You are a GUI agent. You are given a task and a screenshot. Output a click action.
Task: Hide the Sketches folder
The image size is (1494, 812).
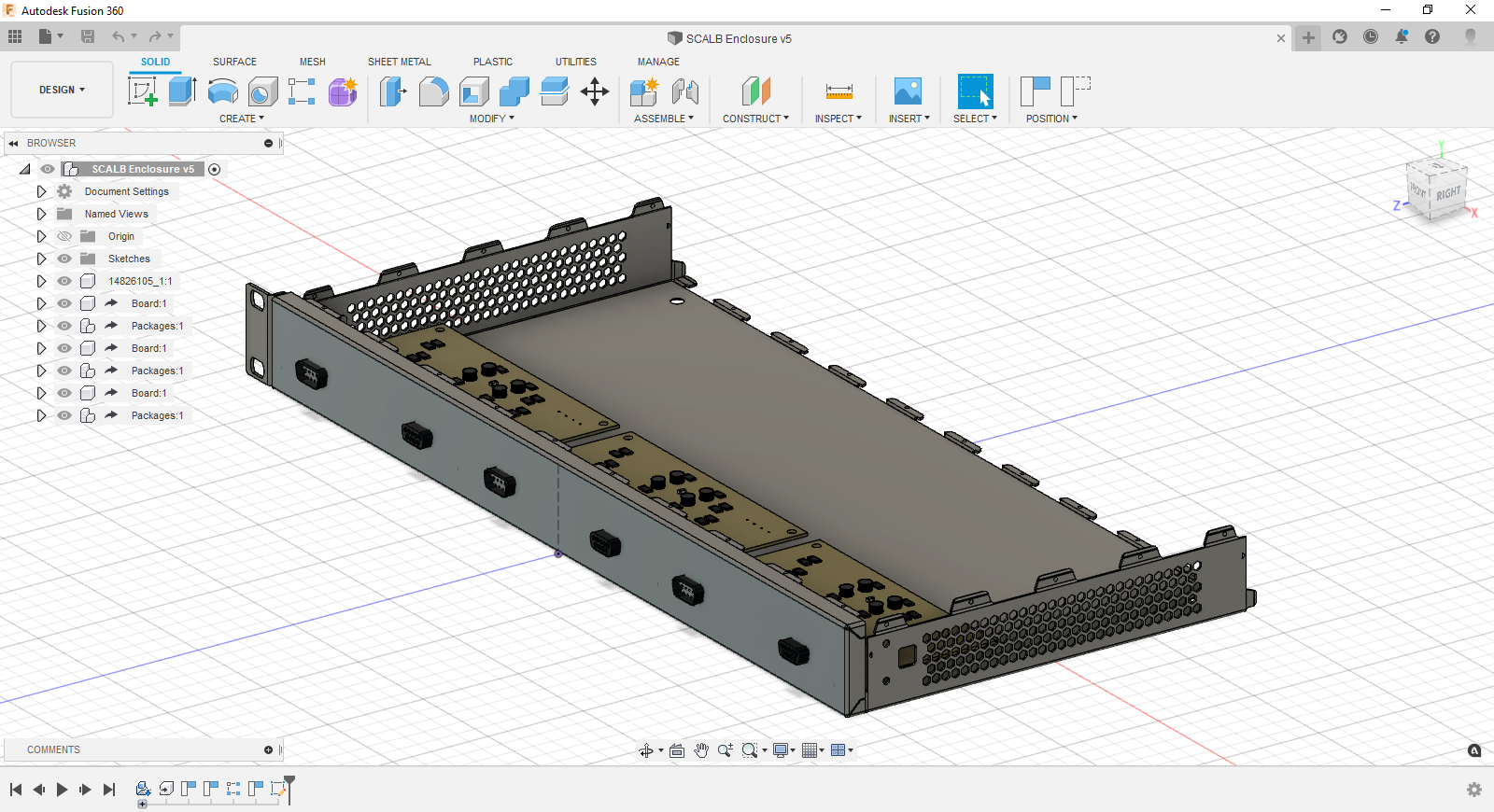(64, 259)
